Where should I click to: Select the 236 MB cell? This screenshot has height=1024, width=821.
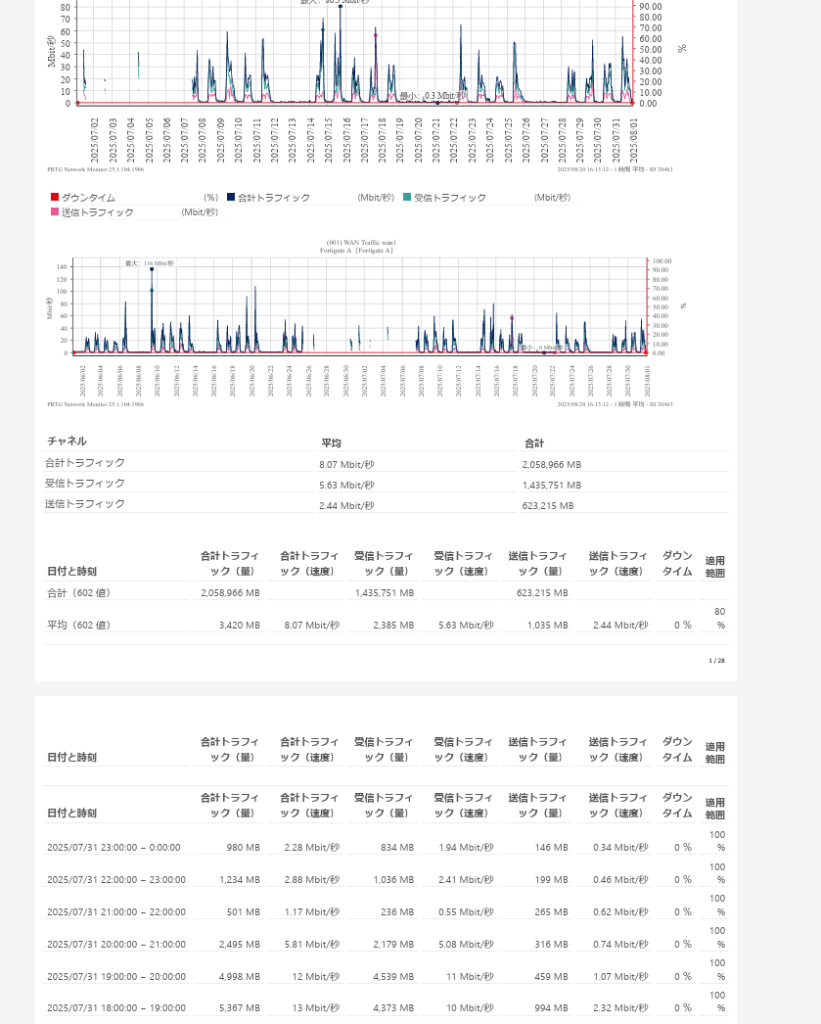pos(397,912)
